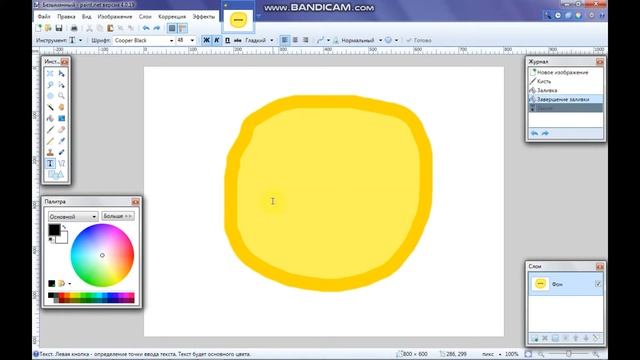Pick a hue on the color wheel
The height and width of the screenshot is (360, 640).
102,255
